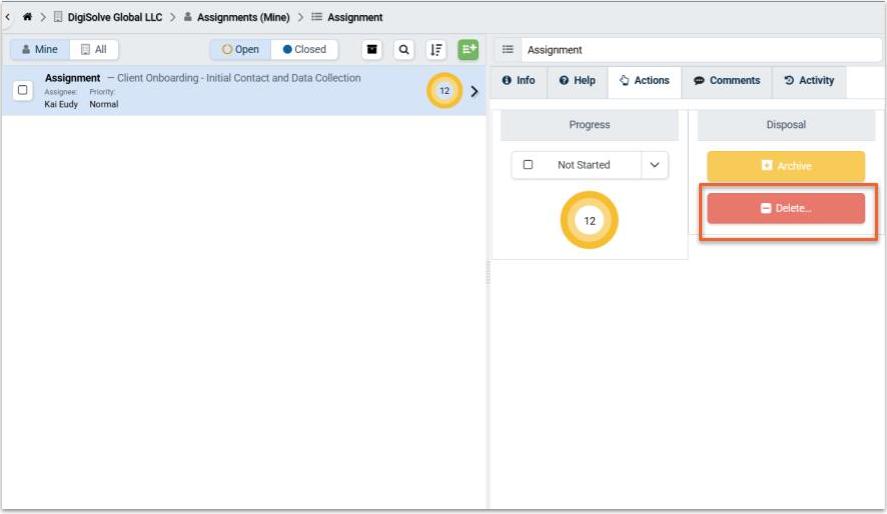This screenshot has height=514, width=887.
Task: Click the progress ring 12 in list row
Action: [x=444, y=91]
